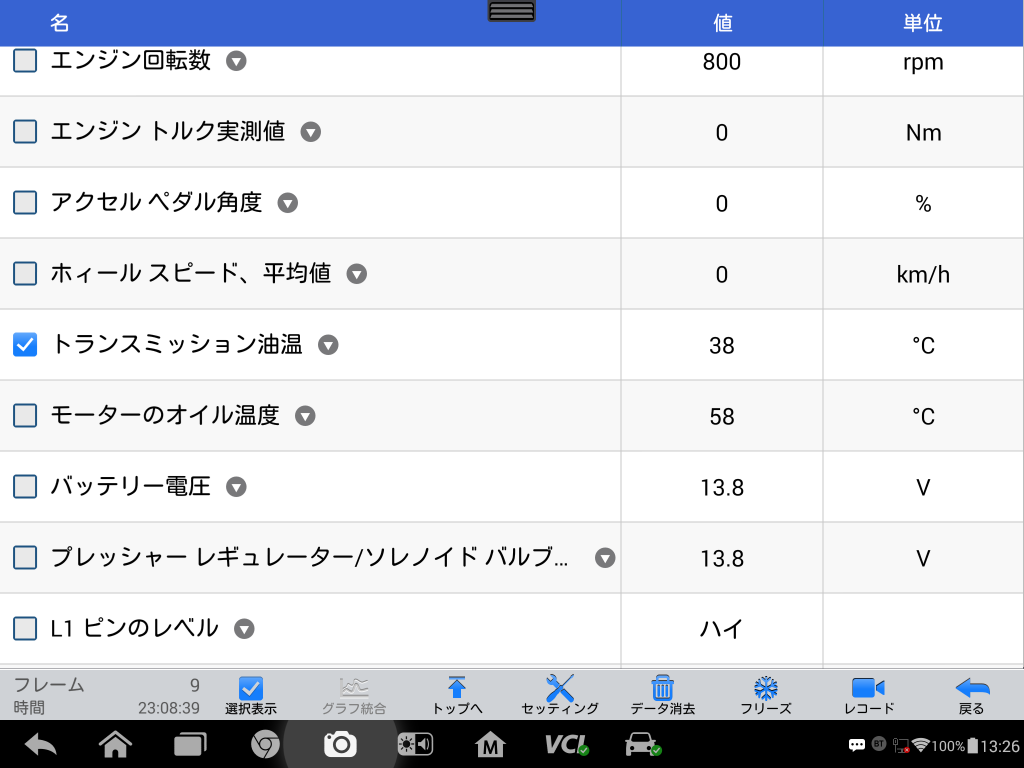Open セッティング wrench settings icon
1024x768 pixels.
point(560,689)
